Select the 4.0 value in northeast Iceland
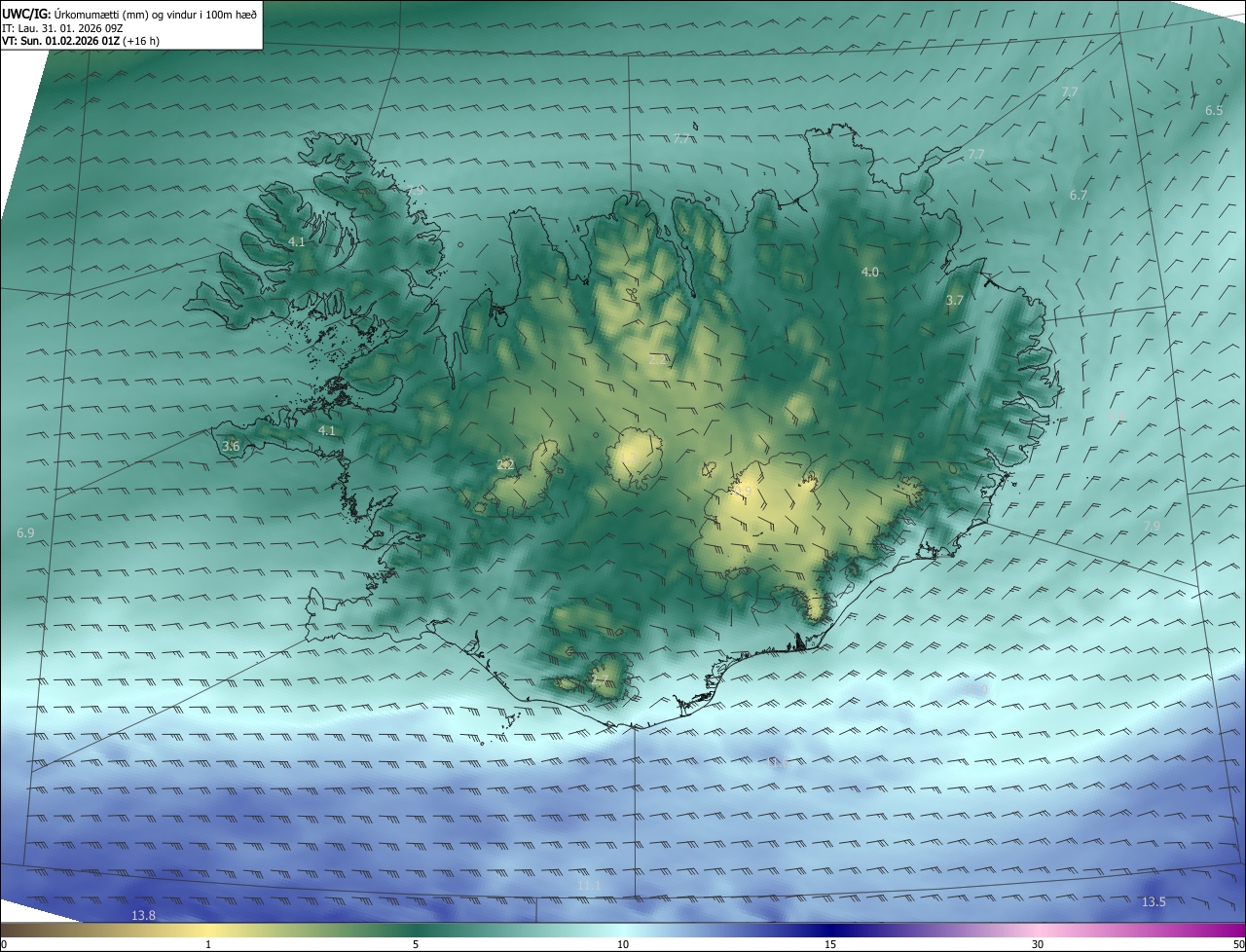This screenshot has height=952, width=1246. 870,273
